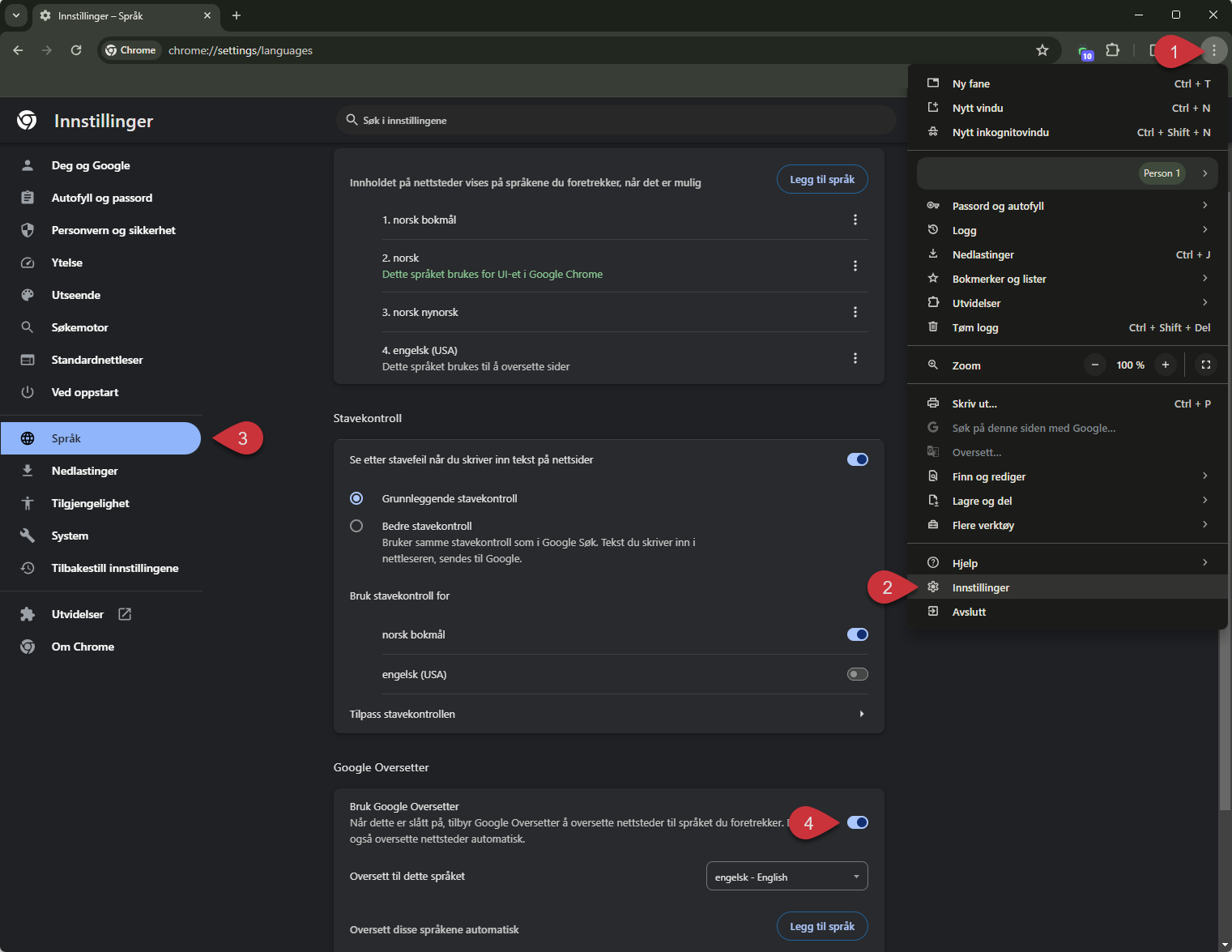Open Nedlastinger from the Chrome menu
1232x952 pixels.
tap(1068, 254)
